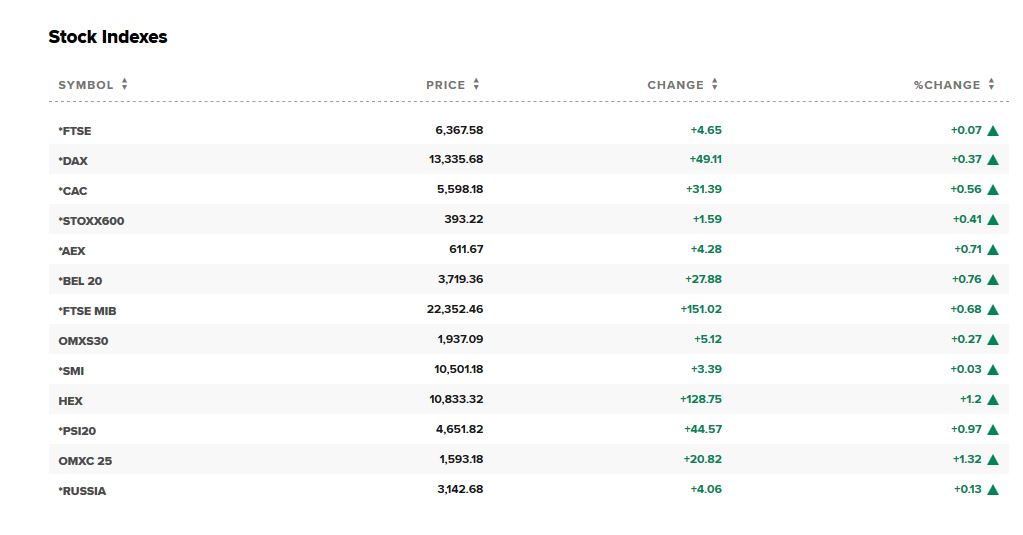Screen dimensions: 1023x535
Task: Select change value +20.82
Action: coord(703,459)
